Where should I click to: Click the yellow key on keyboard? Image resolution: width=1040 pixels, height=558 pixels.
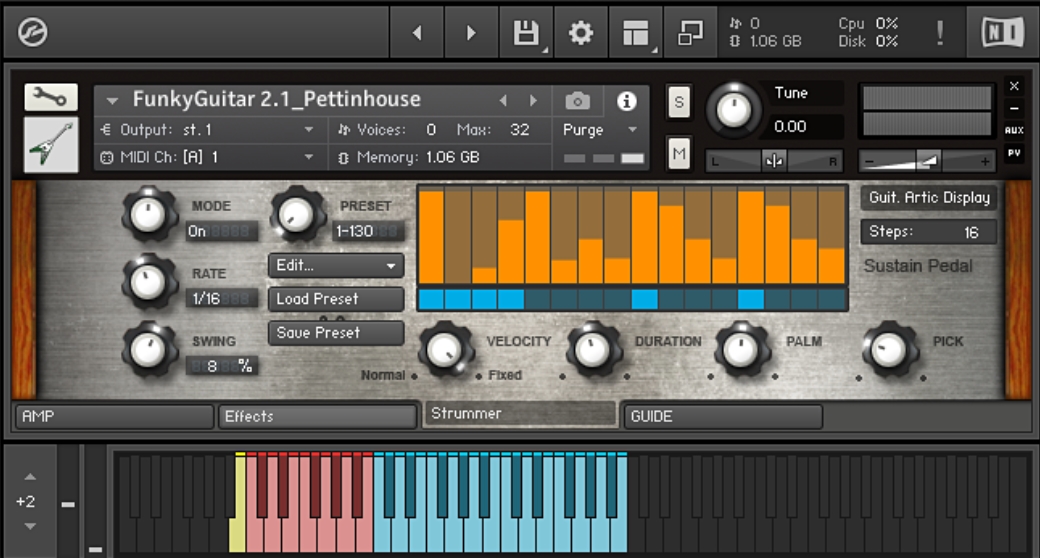click(x=238, y=535)
